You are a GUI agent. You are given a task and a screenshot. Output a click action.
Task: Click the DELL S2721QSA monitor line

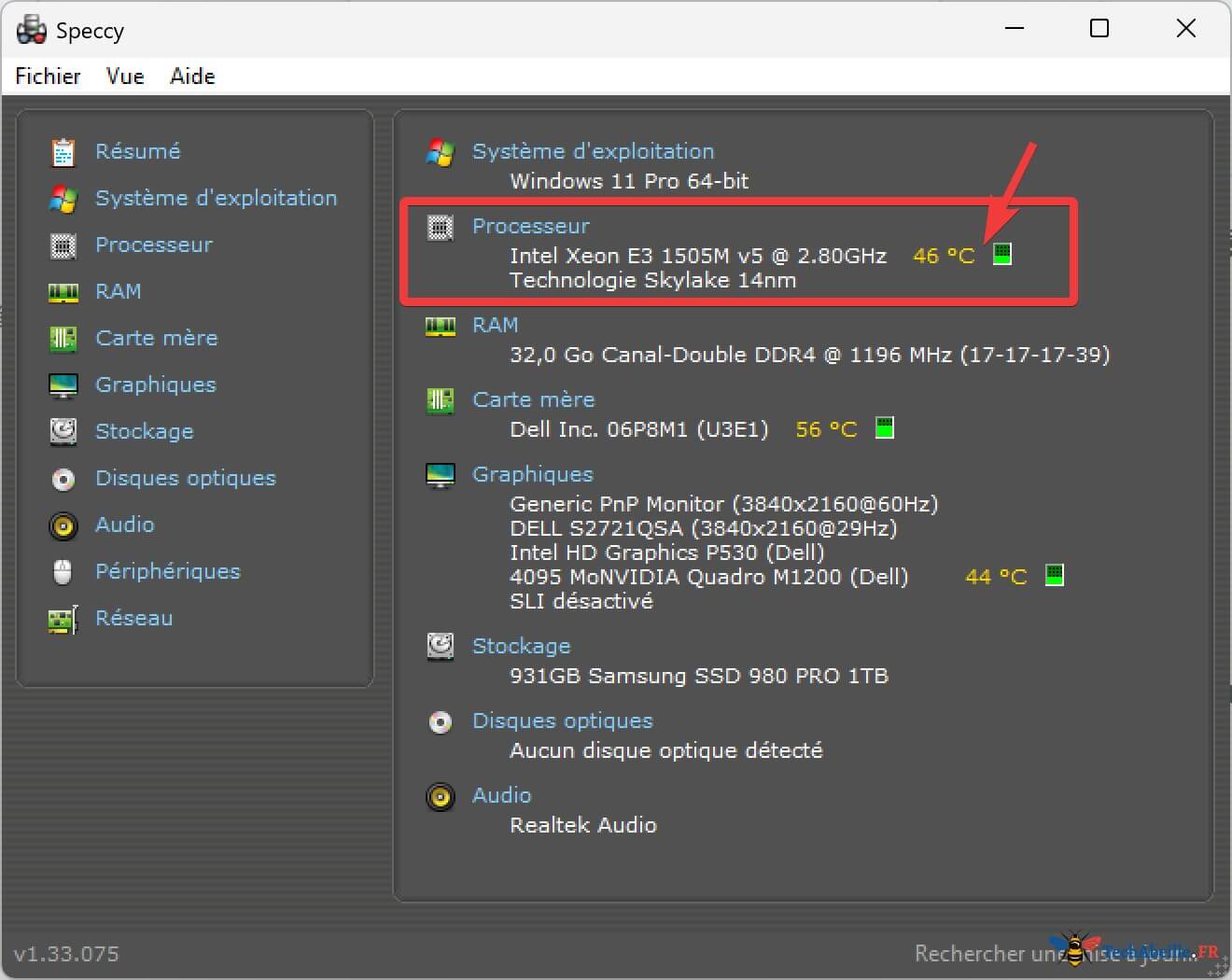[704, 528]
